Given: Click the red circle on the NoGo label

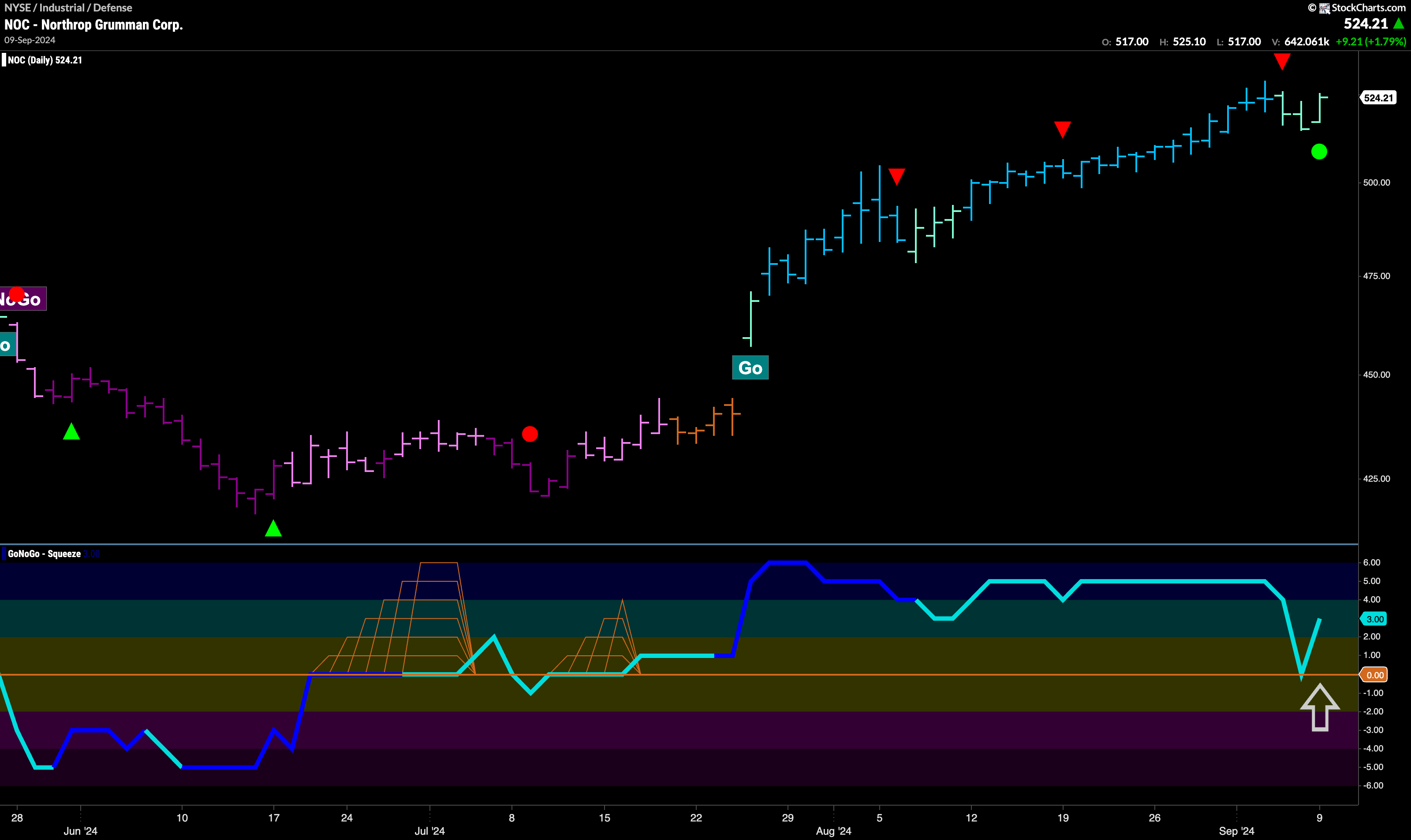Looking at the screenshot, I should click(x=17, y=294).
